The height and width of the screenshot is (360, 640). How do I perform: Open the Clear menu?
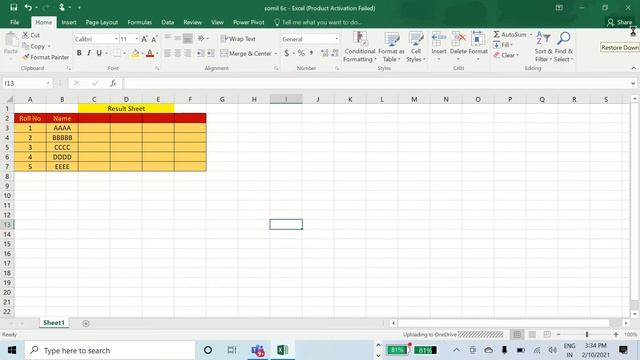tap(506, 55)
